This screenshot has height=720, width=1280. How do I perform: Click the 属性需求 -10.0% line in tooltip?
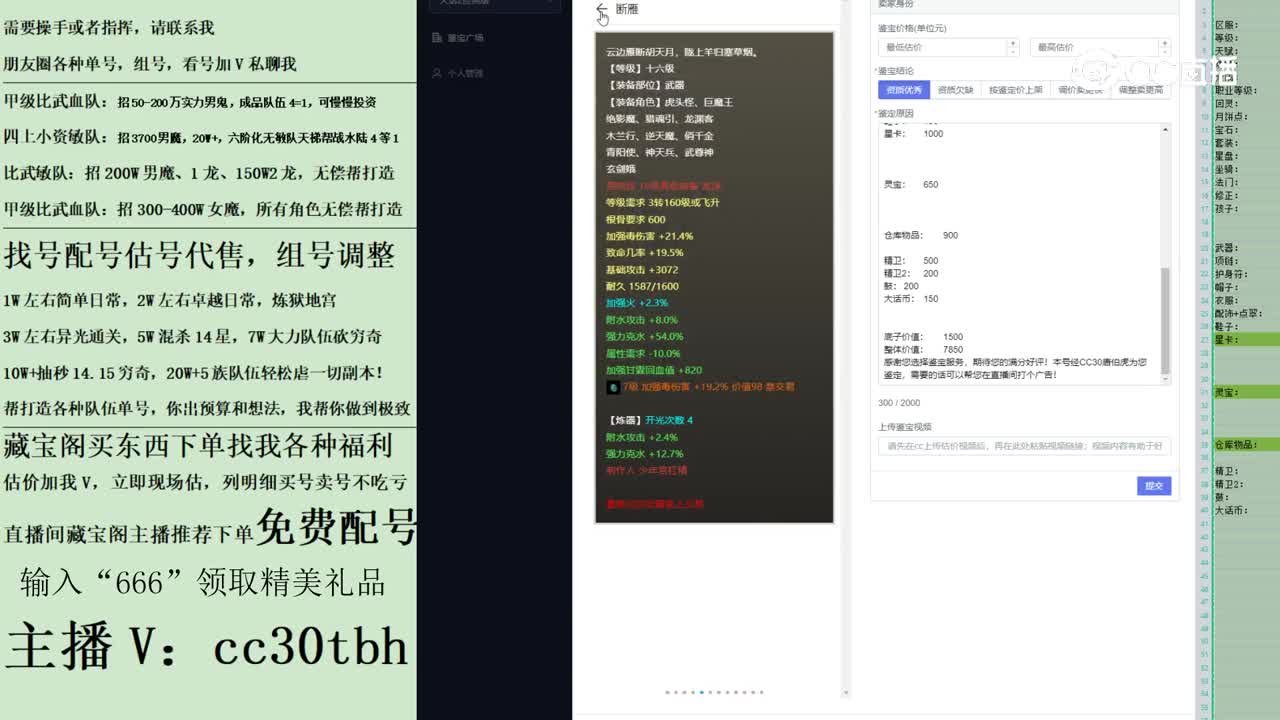642,353
